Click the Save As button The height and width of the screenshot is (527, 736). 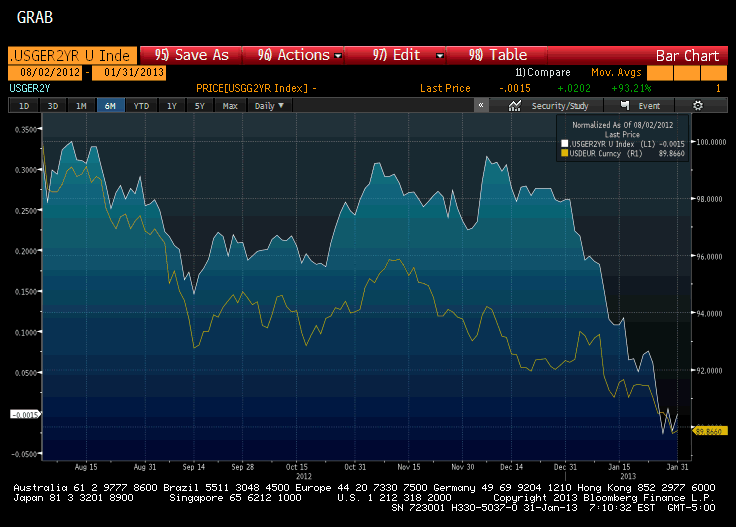click(191, 55)
